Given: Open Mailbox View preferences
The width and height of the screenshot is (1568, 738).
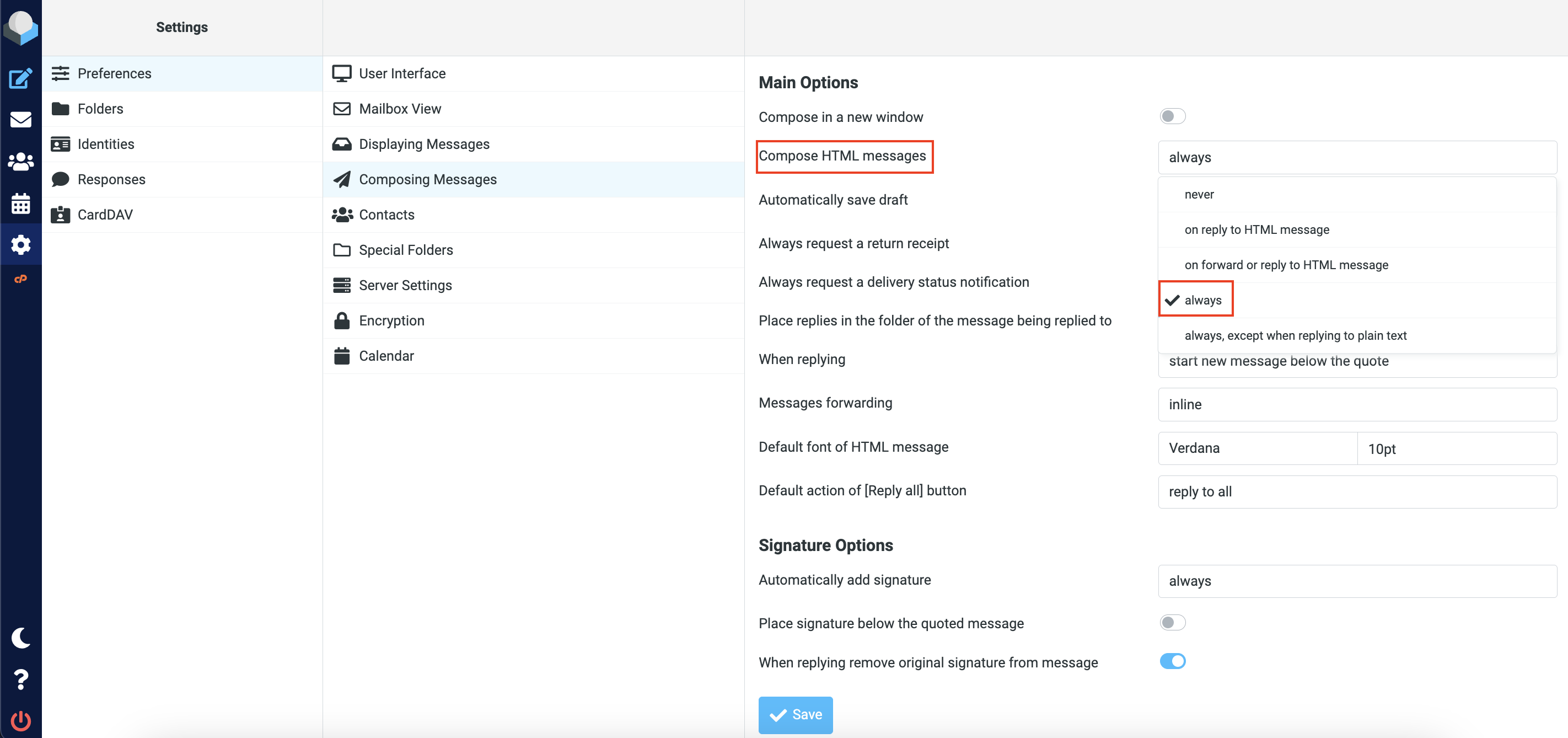Looking at the screenshot, I should (x=533, y=109).
